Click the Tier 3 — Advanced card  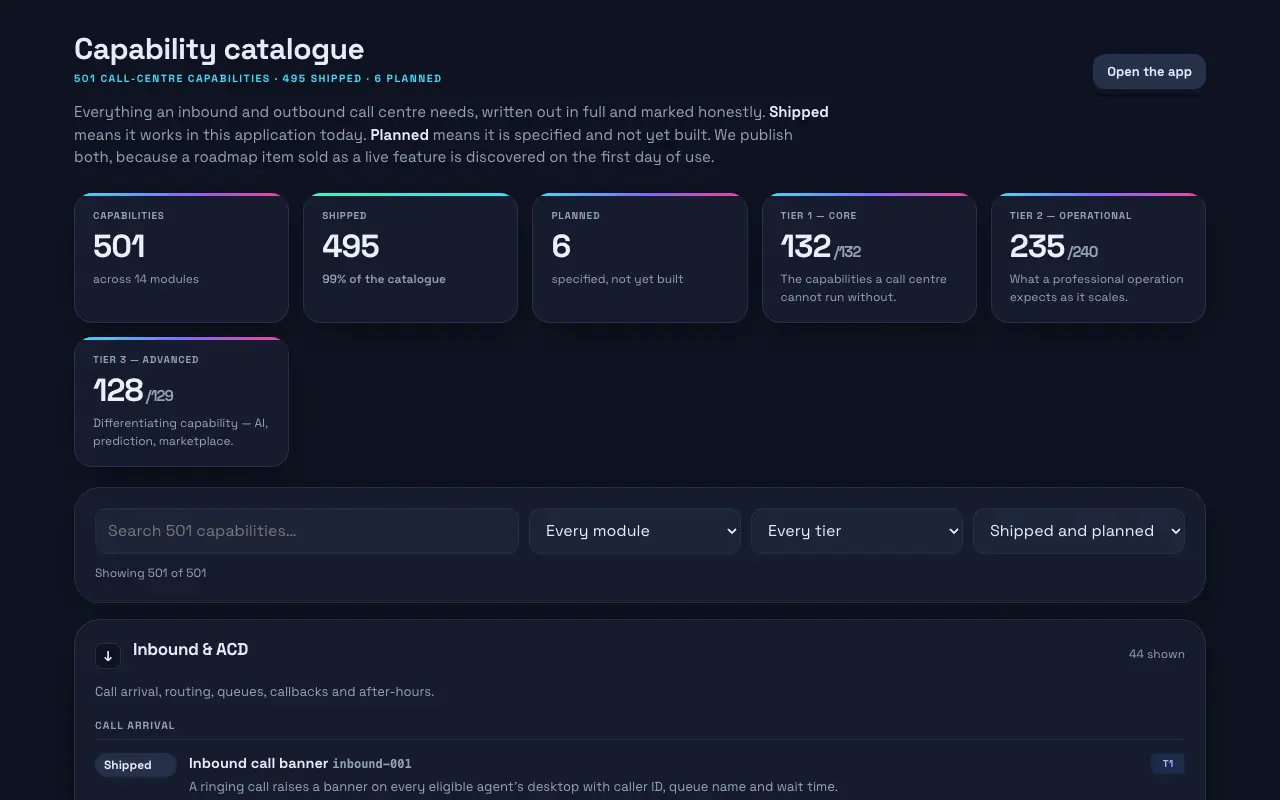181,402
